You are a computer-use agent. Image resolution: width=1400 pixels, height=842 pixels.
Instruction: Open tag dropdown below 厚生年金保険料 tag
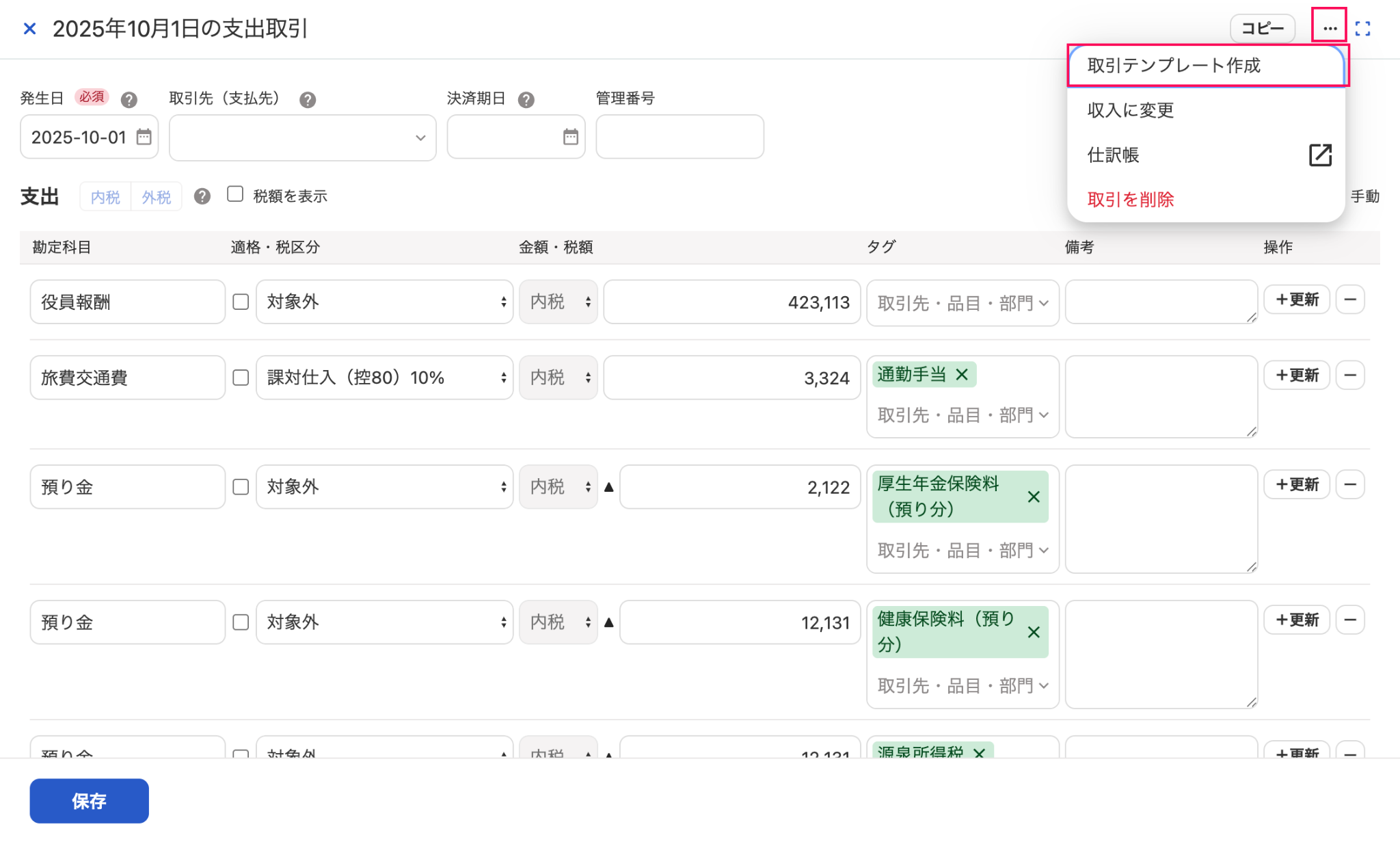point(962,551)
